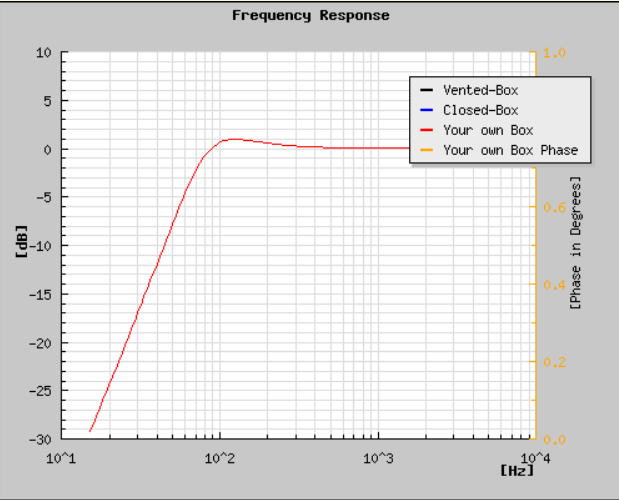Click the Vented-Box legend entry

pyautogui.click(x=480, y=90)
